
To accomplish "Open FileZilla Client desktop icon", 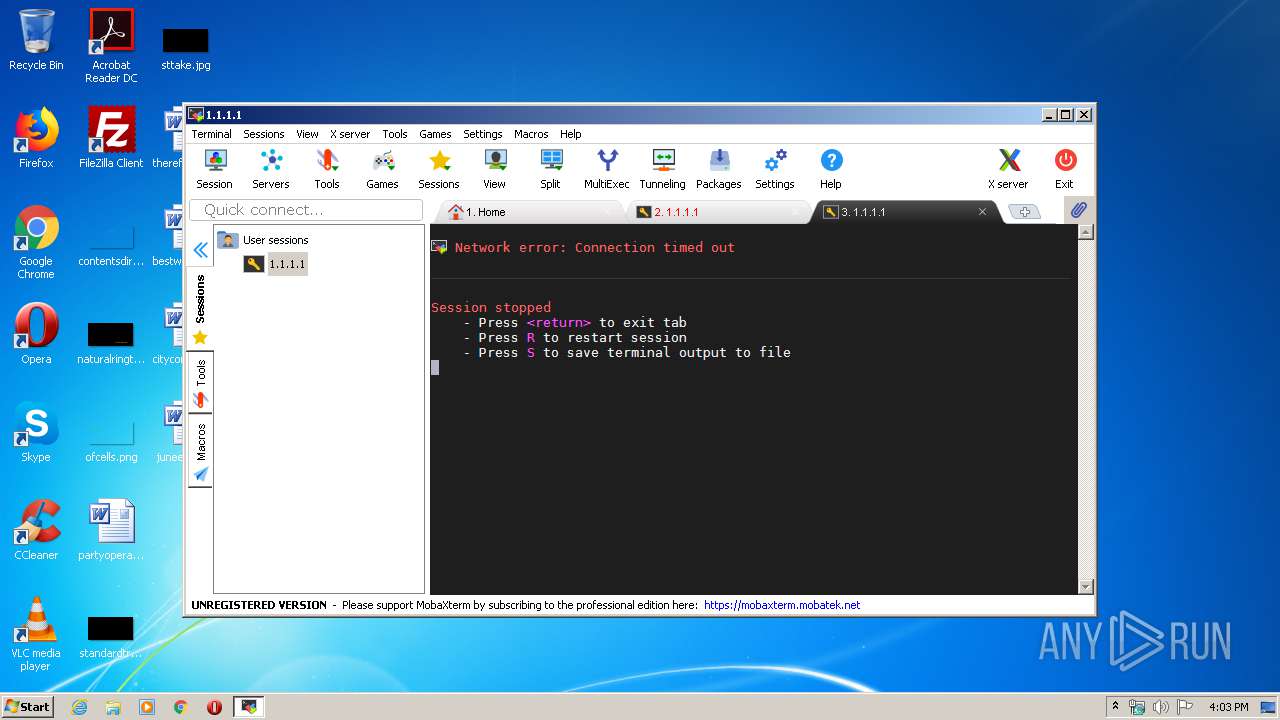I will point(111,138).
